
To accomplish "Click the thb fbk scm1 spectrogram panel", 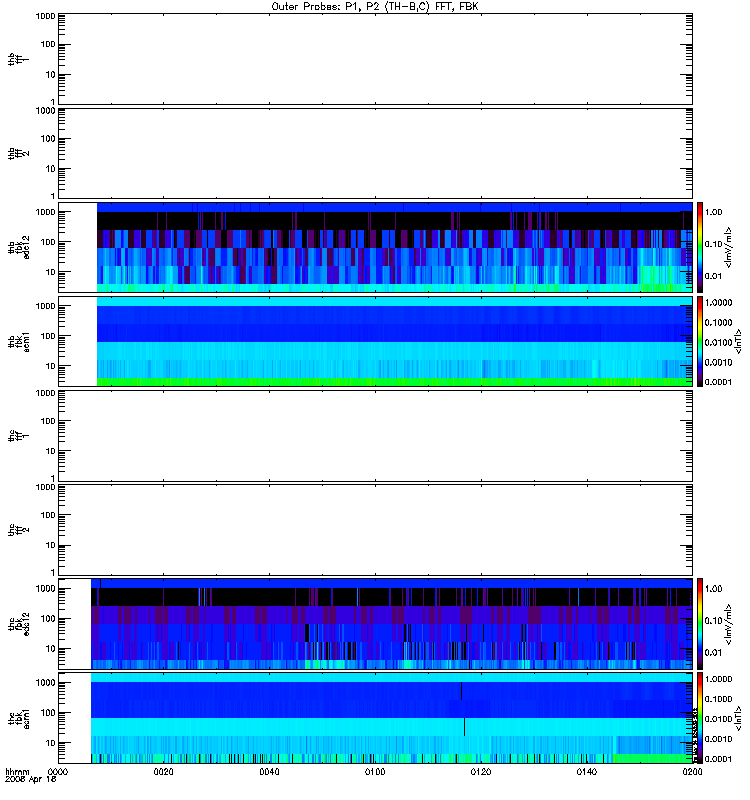I will (x=375, y=341).
